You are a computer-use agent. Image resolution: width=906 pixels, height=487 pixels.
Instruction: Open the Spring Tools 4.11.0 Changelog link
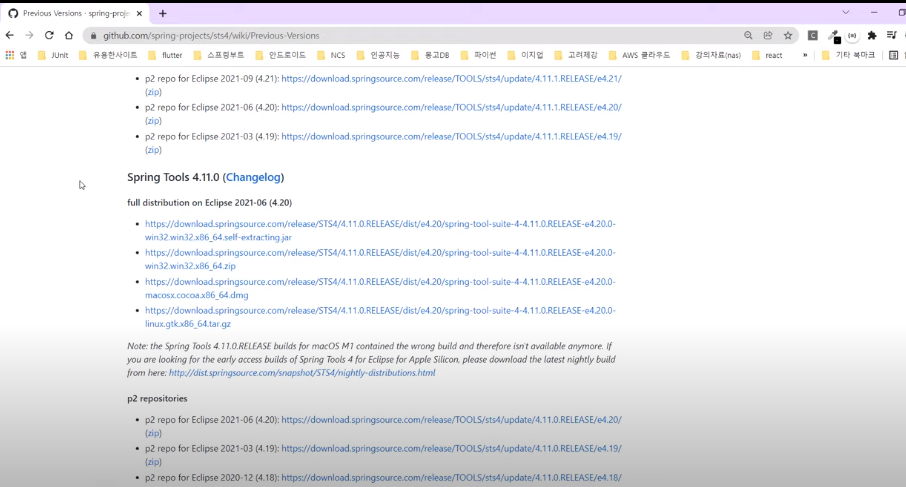(253, 177)
